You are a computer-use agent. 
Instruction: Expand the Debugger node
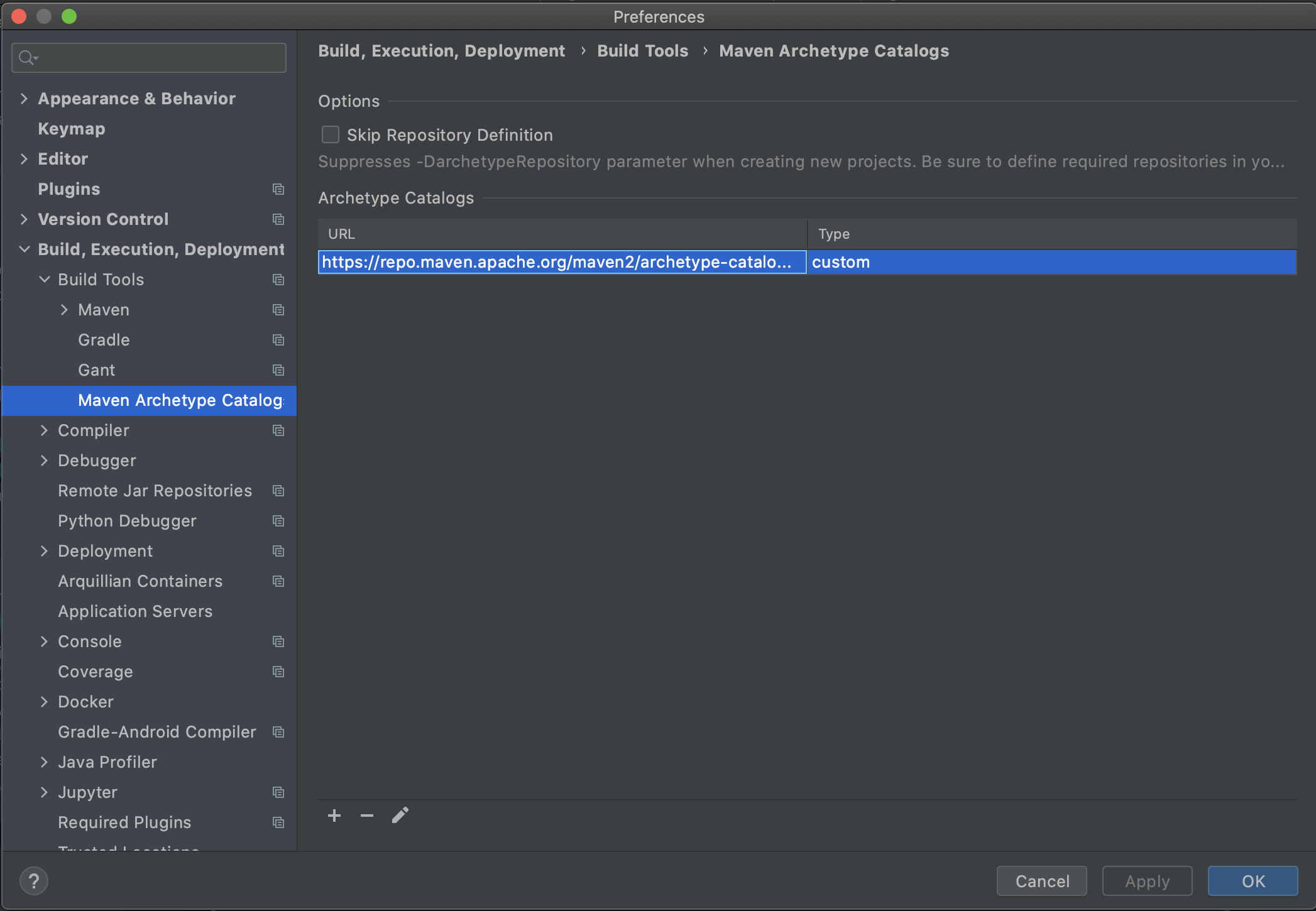click(x=44, y=461)
